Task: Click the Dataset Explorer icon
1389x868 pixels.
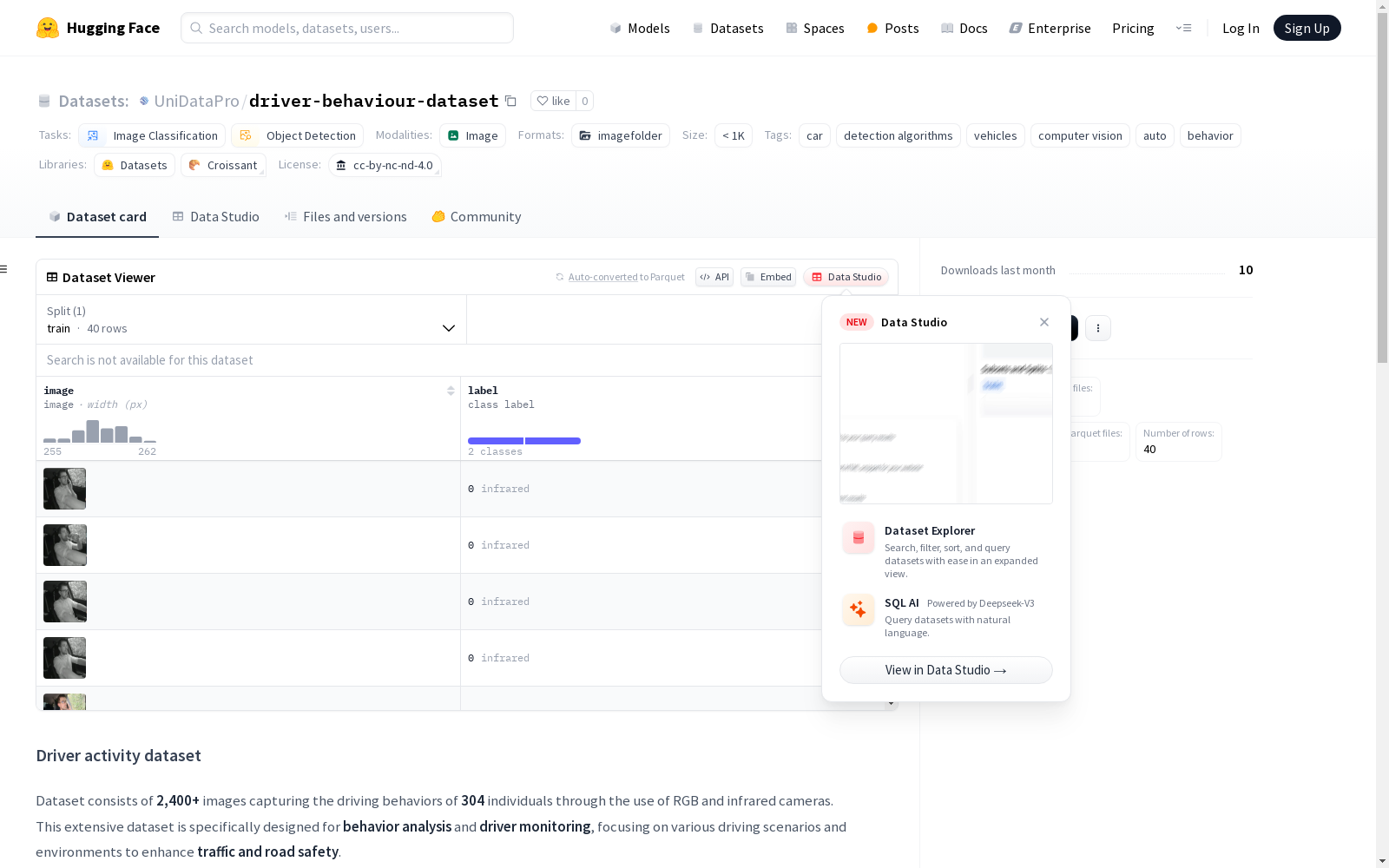Action: point(858,538)
